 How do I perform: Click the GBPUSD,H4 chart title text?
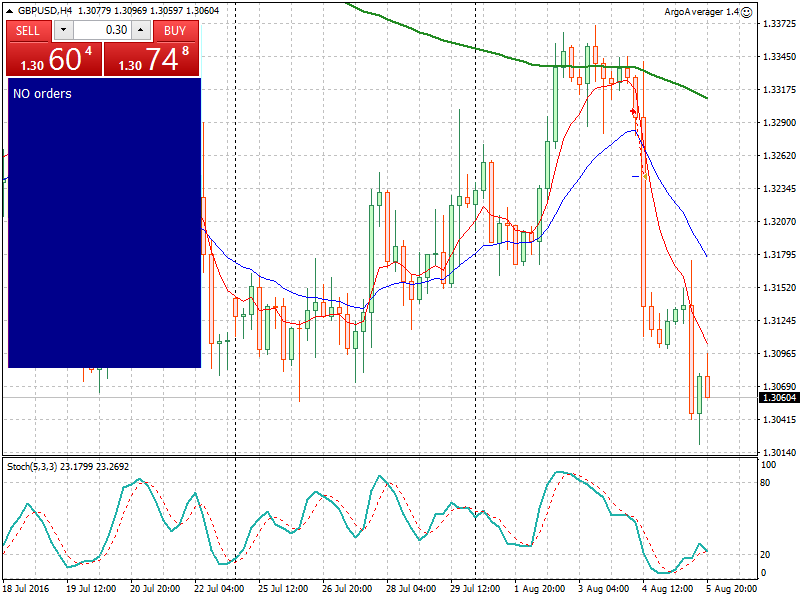coord(45,10)
